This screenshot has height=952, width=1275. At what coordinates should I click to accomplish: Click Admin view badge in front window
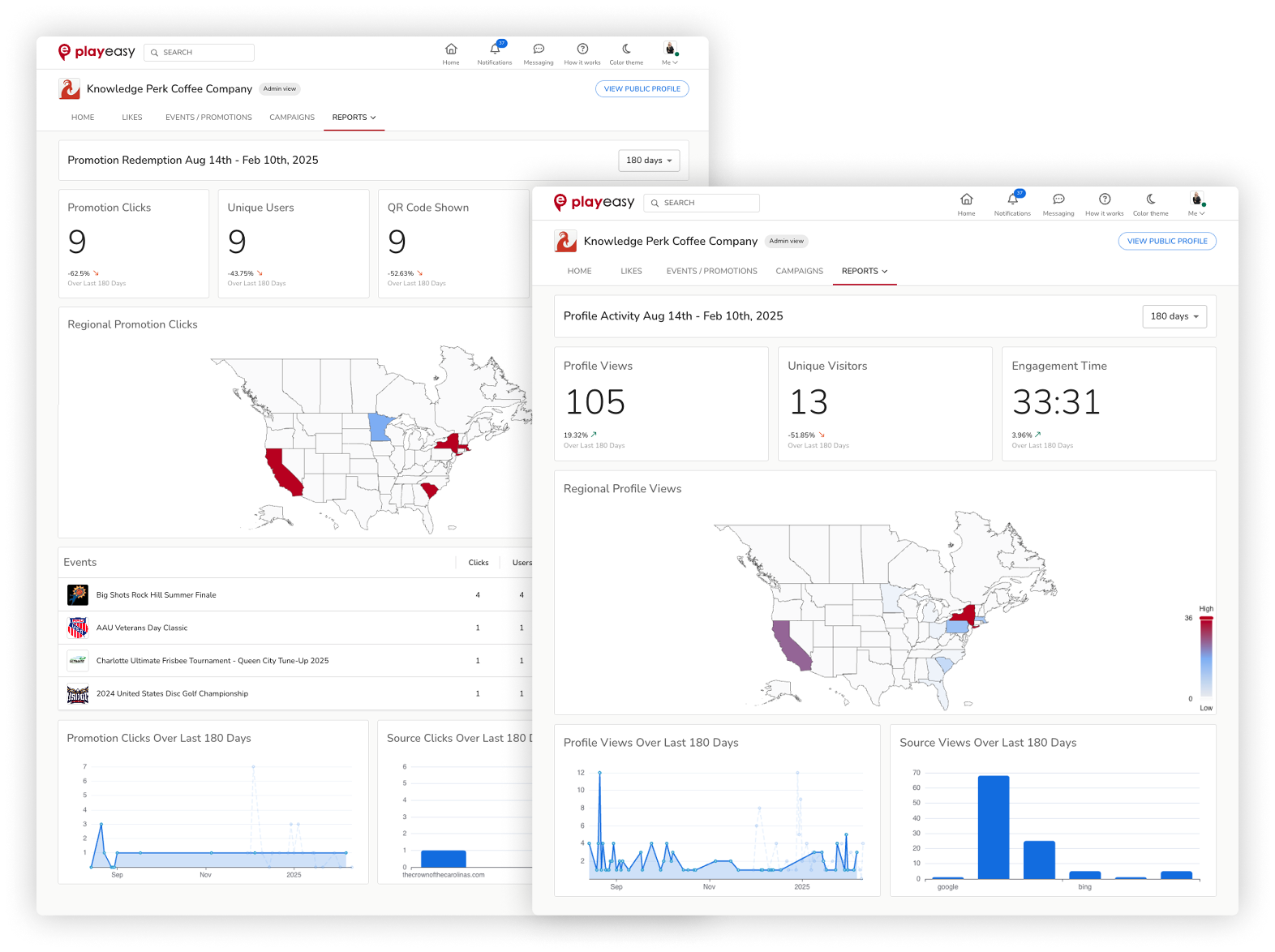[x=787, y=241]
